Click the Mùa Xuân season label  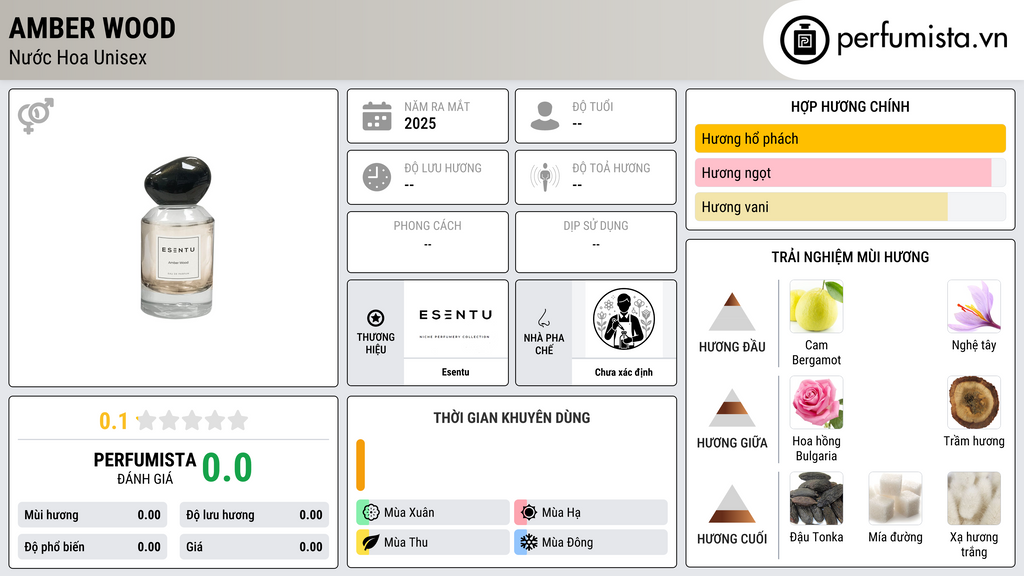(x=409, y=512)
